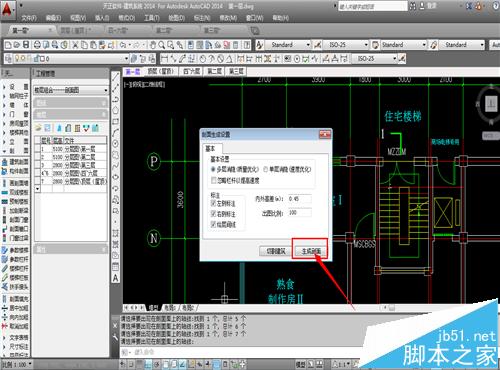Select the Table tool in draw toolbar
This screenshot has width=500, height=370.
pyautogui.click(x=115, y=267)
